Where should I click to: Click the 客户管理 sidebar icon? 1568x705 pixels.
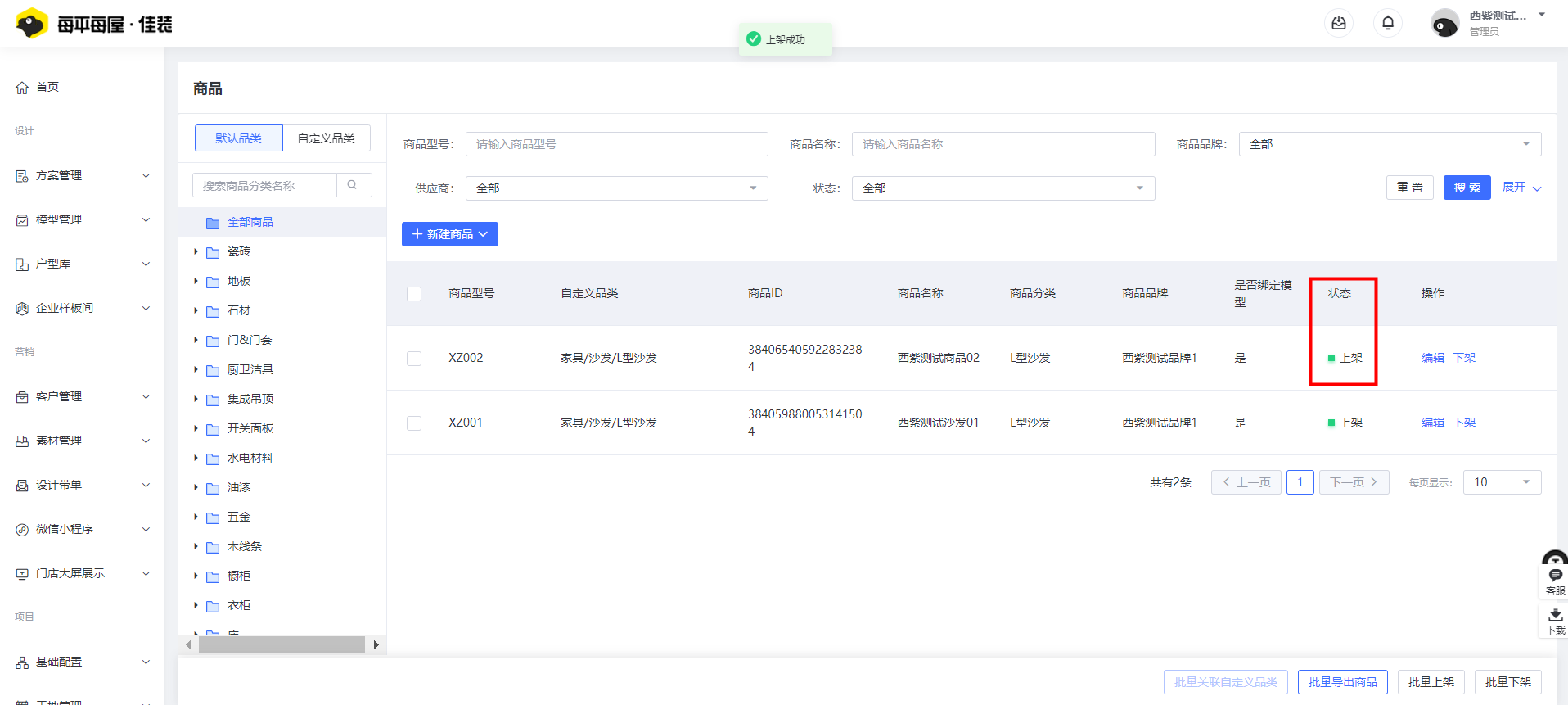pyautogui.click(x=22, y=397)
